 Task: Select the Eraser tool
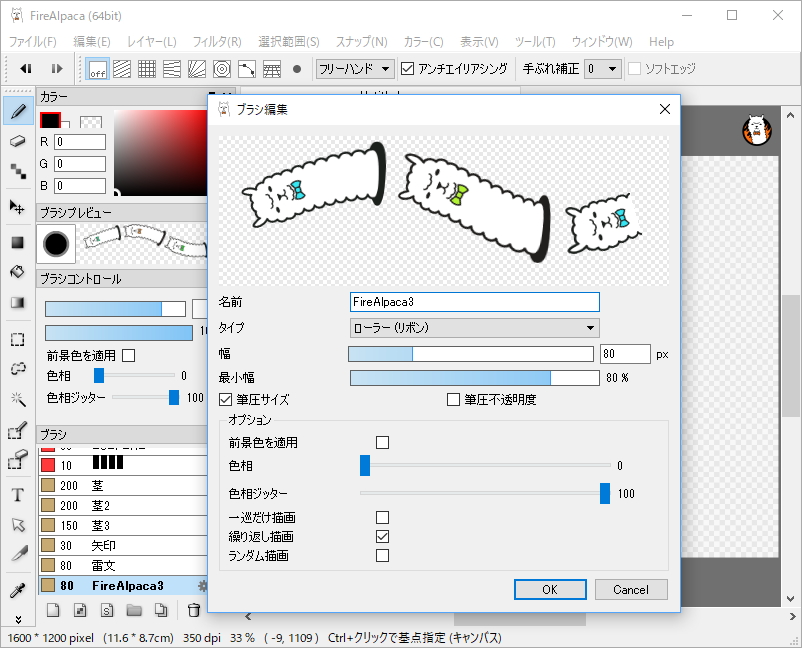pos(18,141)
